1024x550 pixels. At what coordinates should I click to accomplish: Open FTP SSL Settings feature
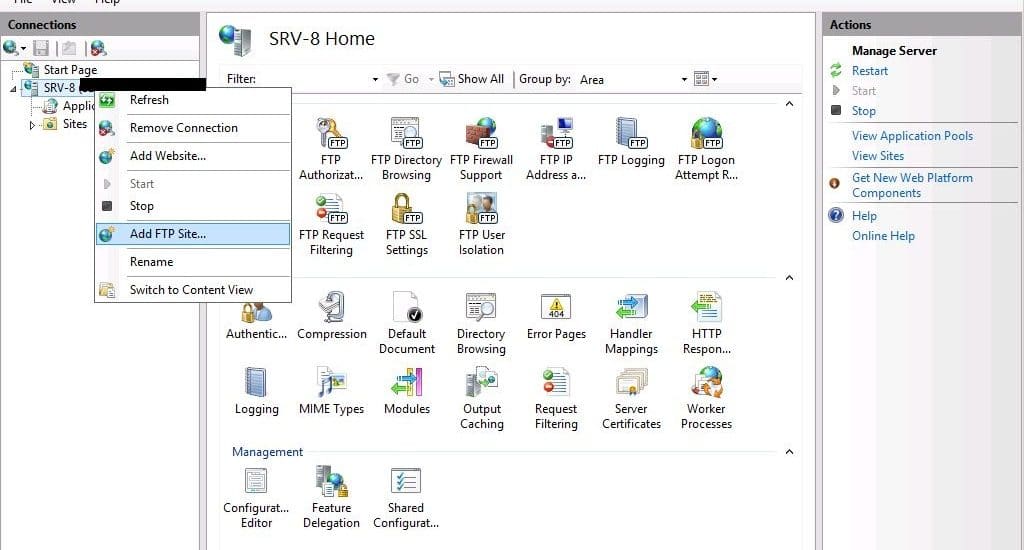406,224
